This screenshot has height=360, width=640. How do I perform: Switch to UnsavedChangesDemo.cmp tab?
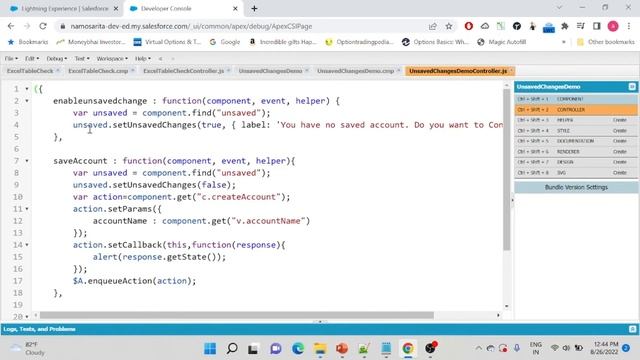[355, 71]
